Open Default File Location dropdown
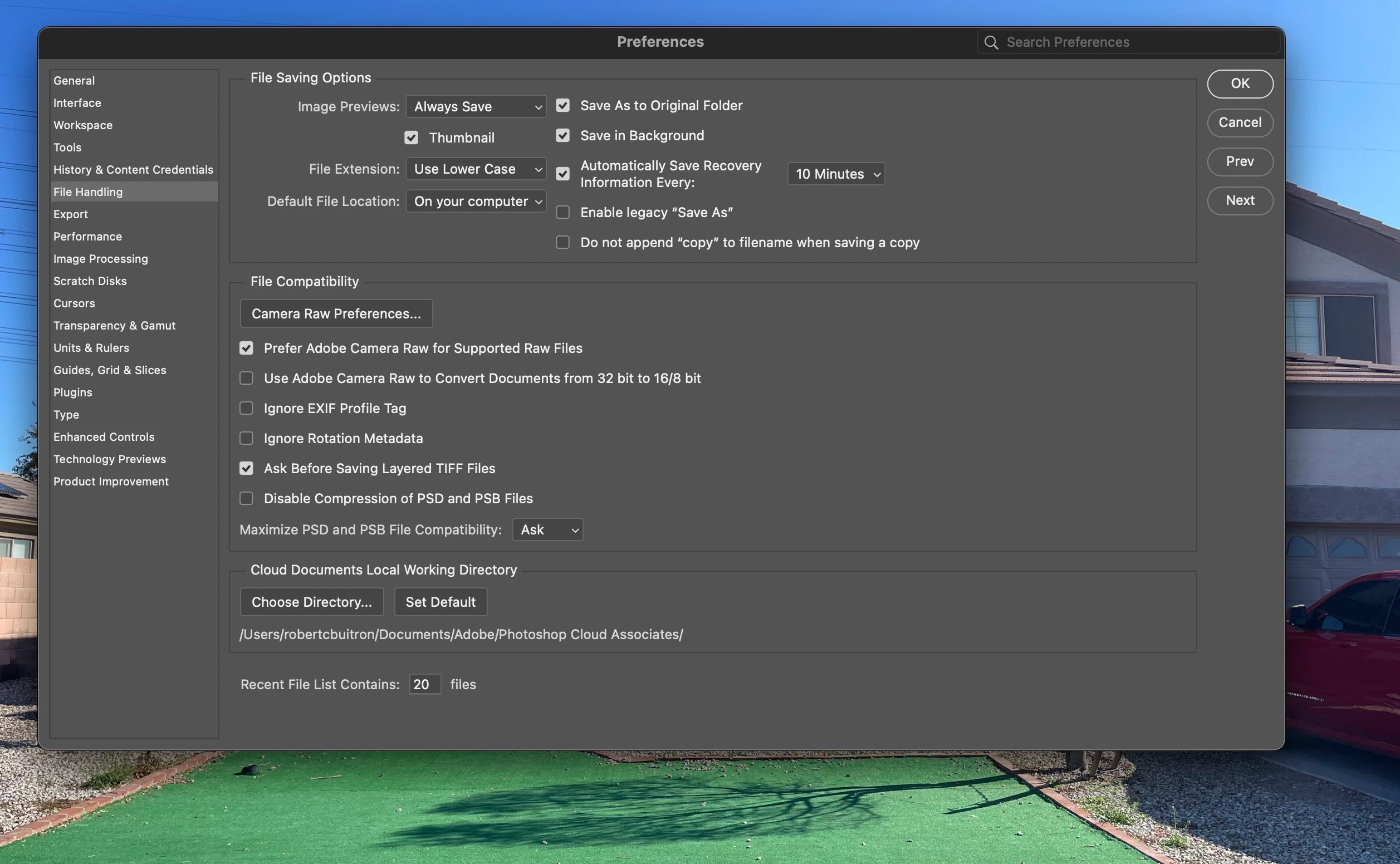Screen dimensions: 1400x864 (476, 201)
